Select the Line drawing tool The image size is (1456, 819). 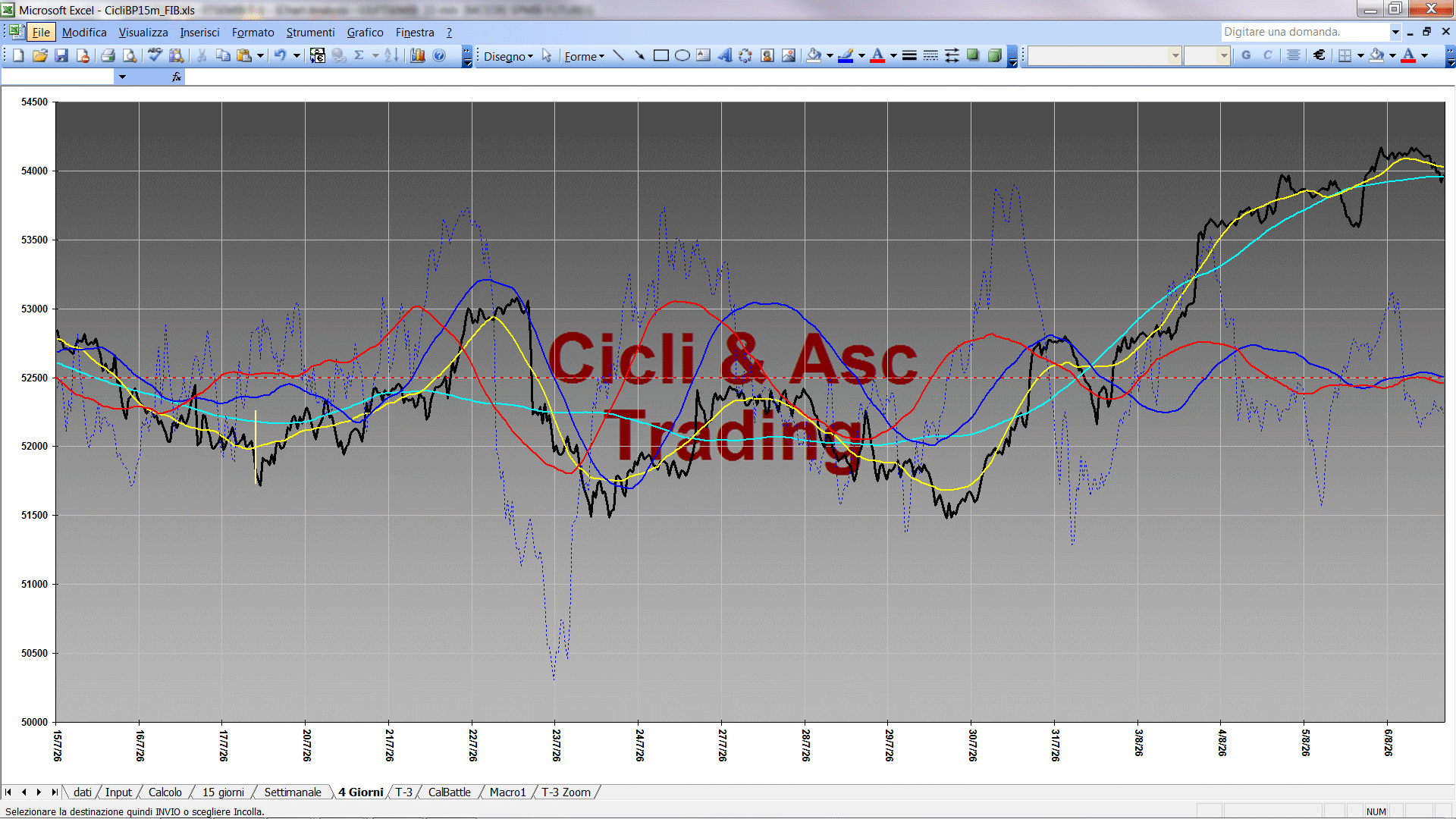619,55
